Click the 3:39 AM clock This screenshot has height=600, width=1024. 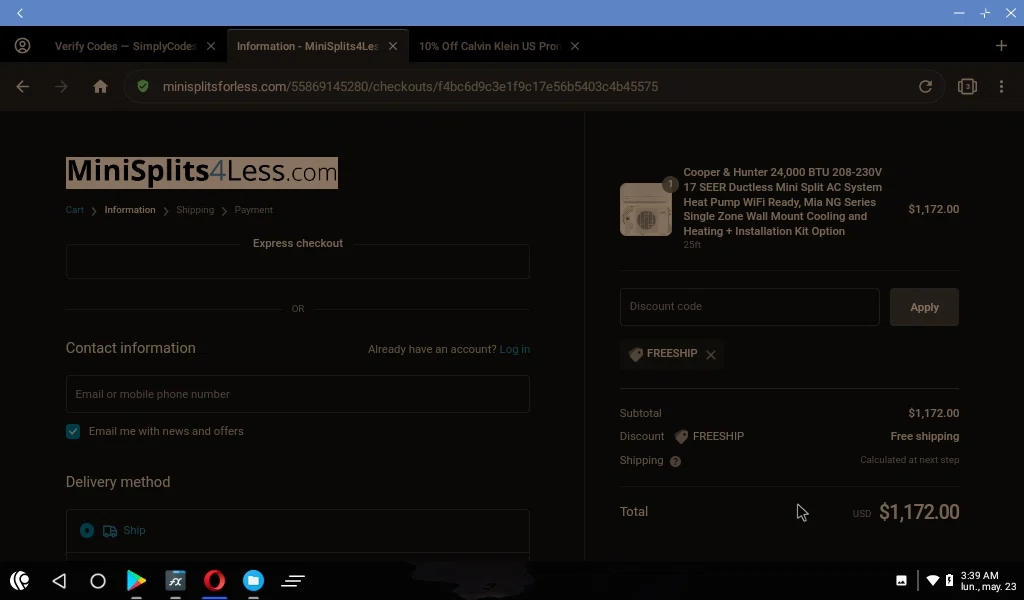(x=979, y=575)
